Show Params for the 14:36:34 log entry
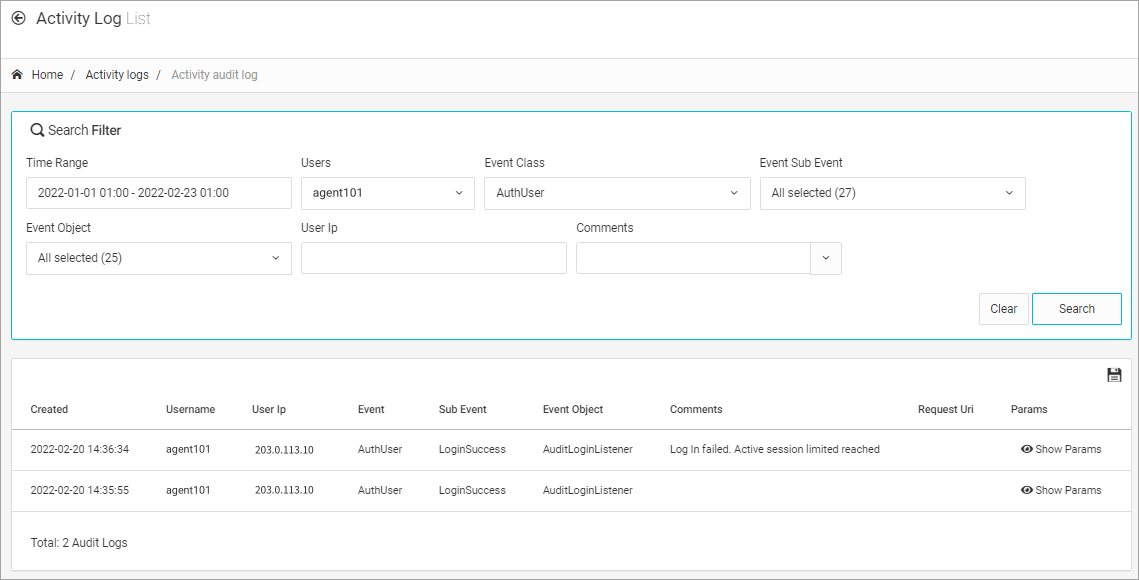The height and width of the screenshot is (580, 1139). (1061, 449)
